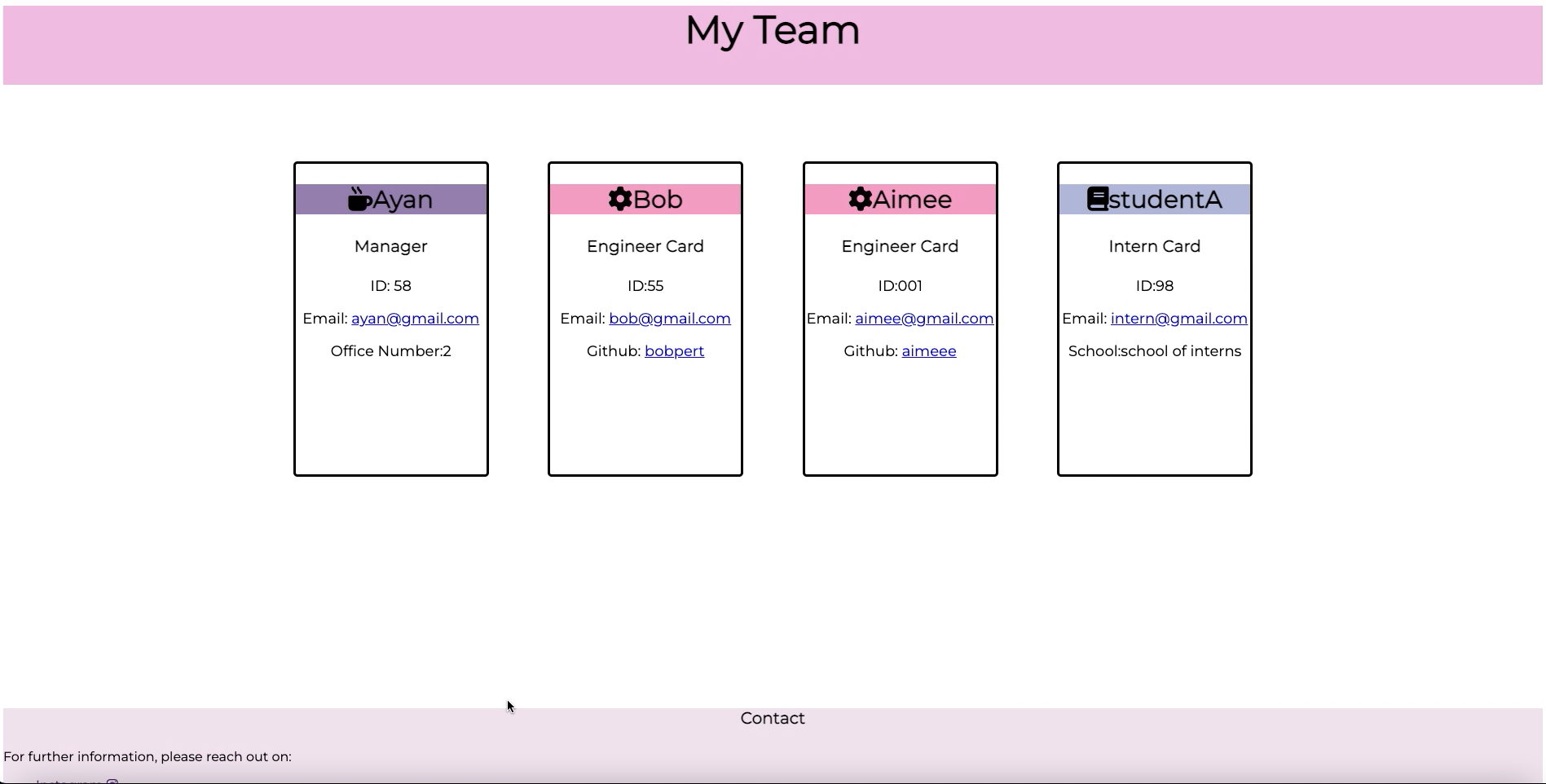Image resolution: width=1546 pixels, height=784 pixels.
Task: Click the gear icon on Aimee's card header
Action: point(860,198)
